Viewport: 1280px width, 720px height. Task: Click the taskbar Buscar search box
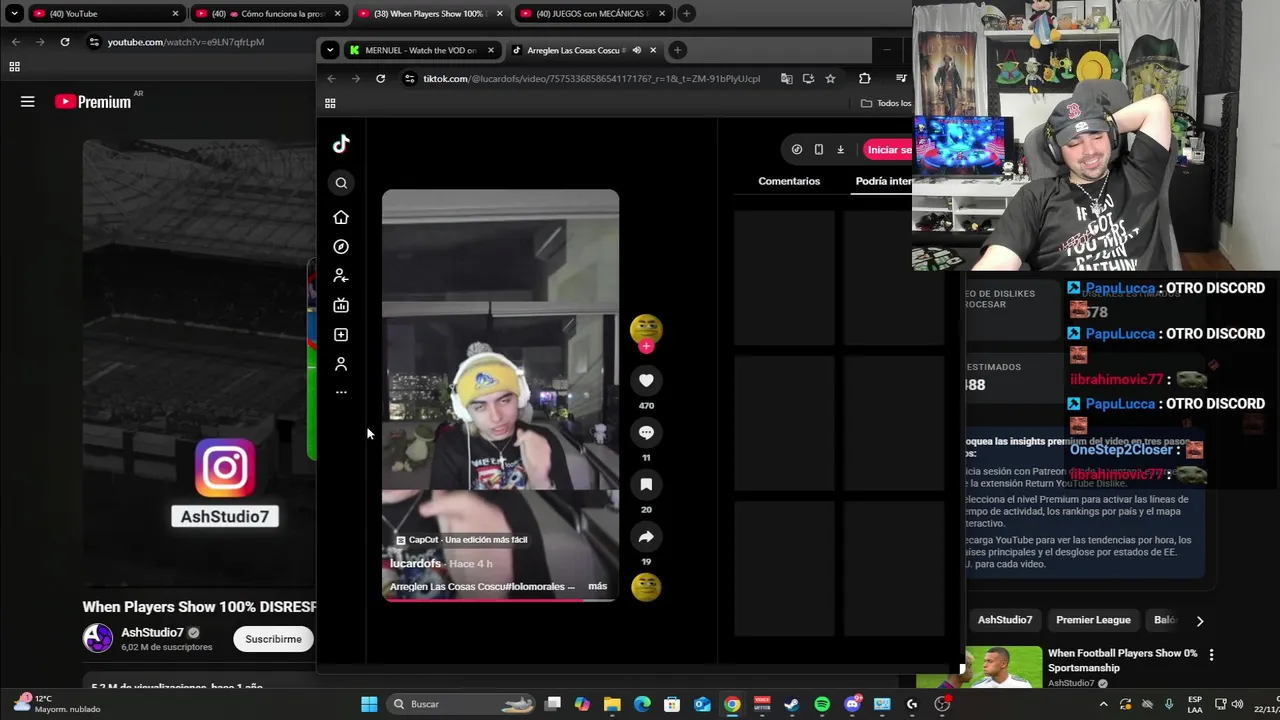pos(463,704)
